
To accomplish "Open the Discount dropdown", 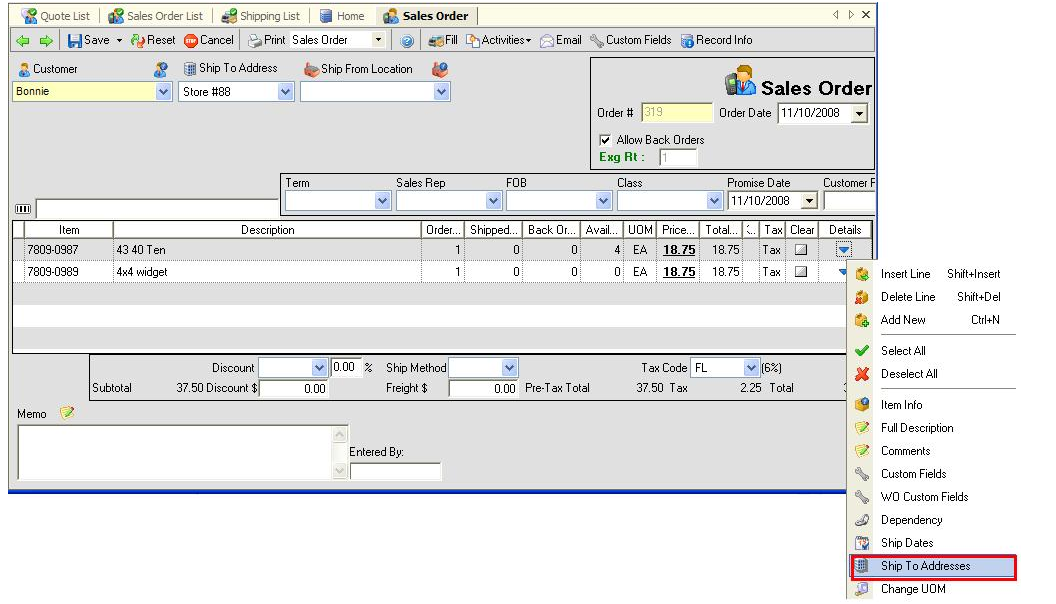I will tap(319, 368).
